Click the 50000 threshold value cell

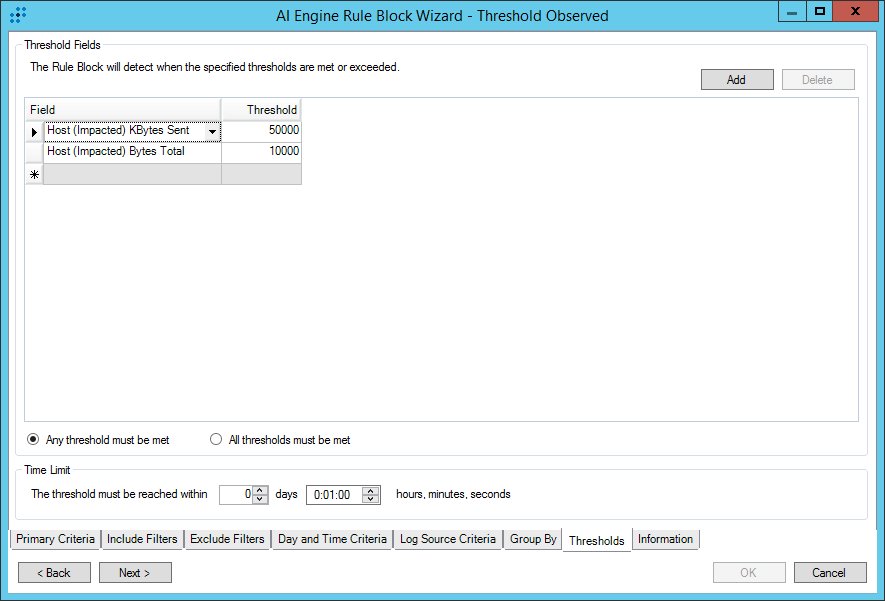tap(261, 131)
